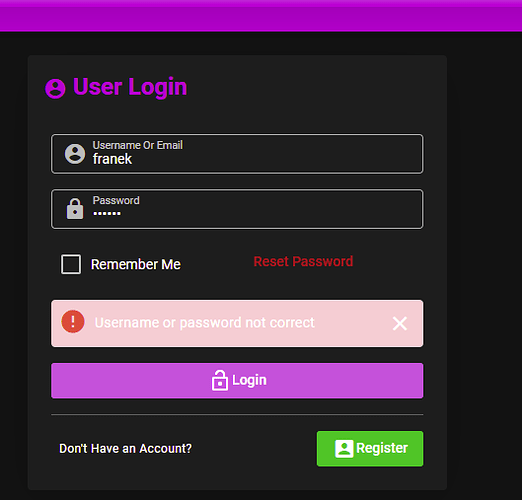This screenshot has width=522, height=500.
Task: Dismiss the error alert with the X
Action: click(x=400, y=323)
